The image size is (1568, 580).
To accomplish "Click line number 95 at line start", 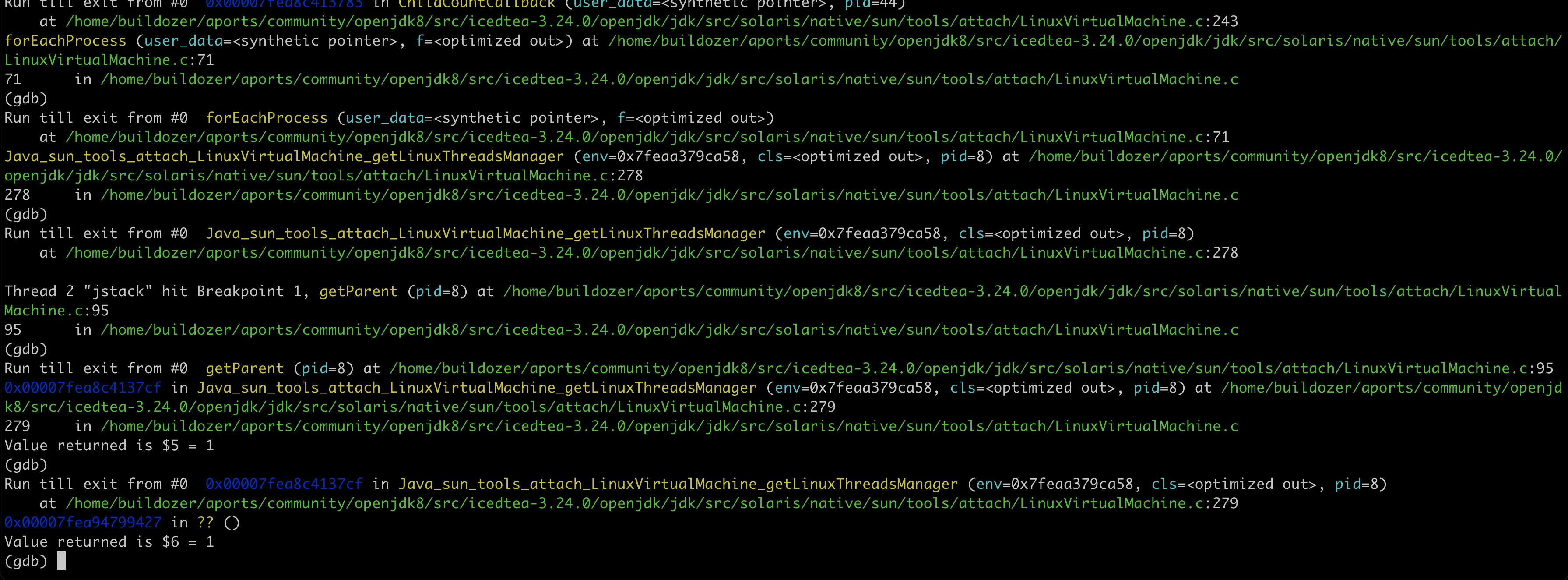I will pyautogui.click(x=13, y=329).
